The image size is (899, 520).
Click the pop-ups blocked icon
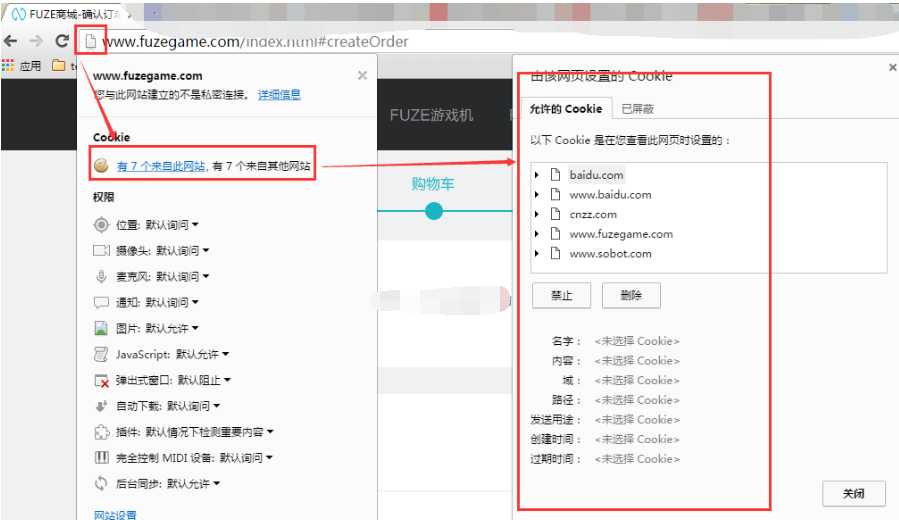tap(101, 380)
